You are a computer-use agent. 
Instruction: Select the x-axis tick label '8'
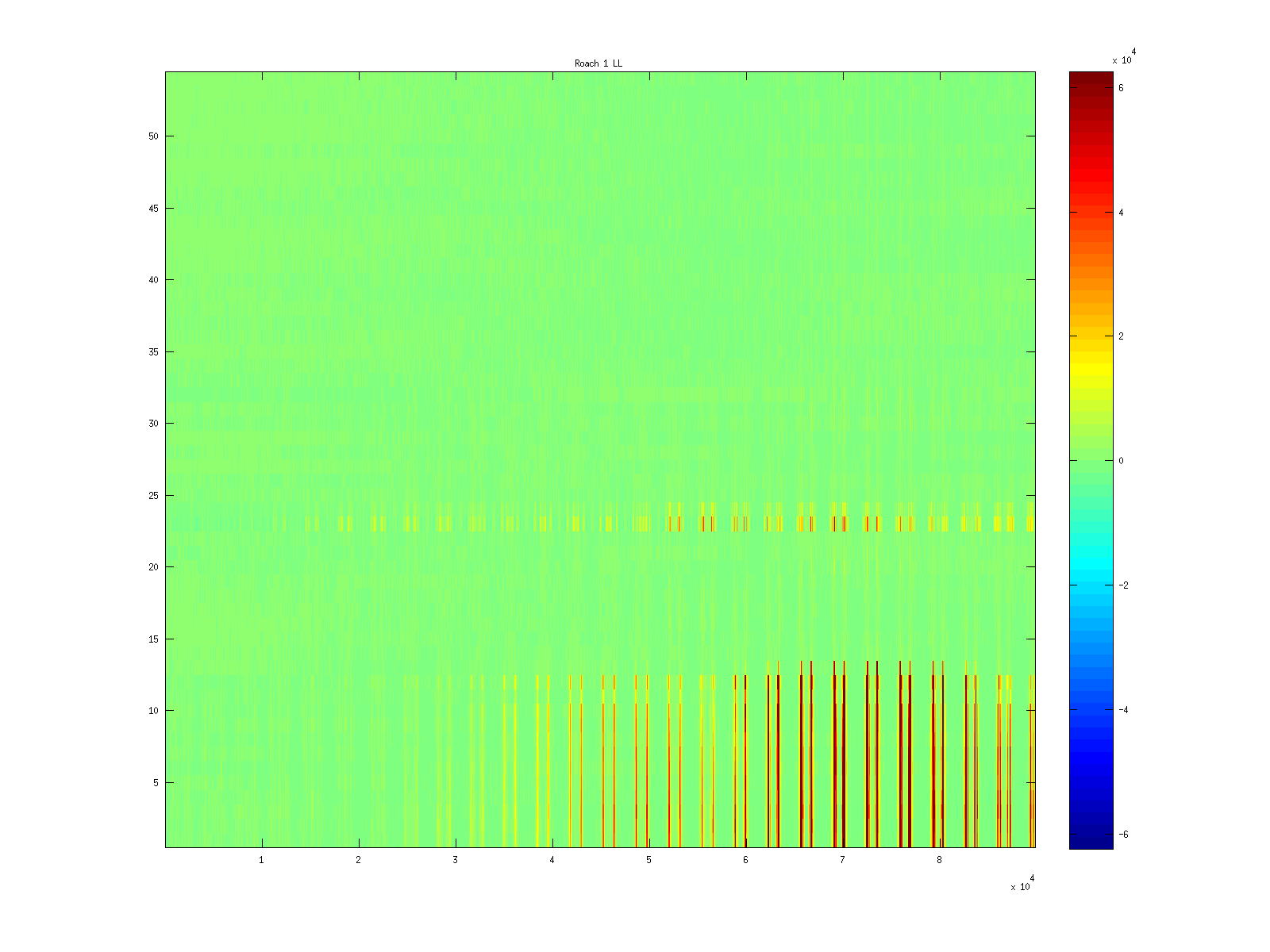coord(939,861)
